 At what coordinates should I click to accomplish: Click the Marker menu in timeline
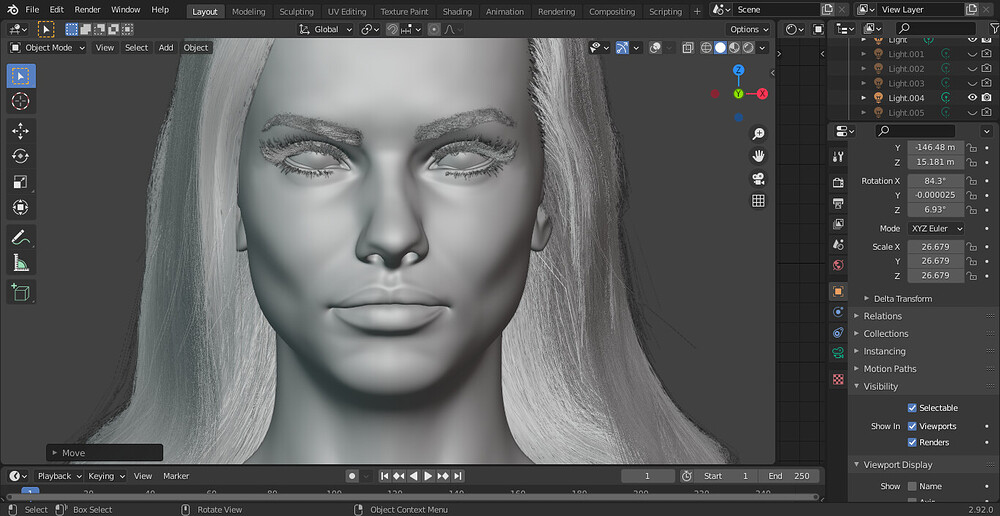click(x=176, y=476)
